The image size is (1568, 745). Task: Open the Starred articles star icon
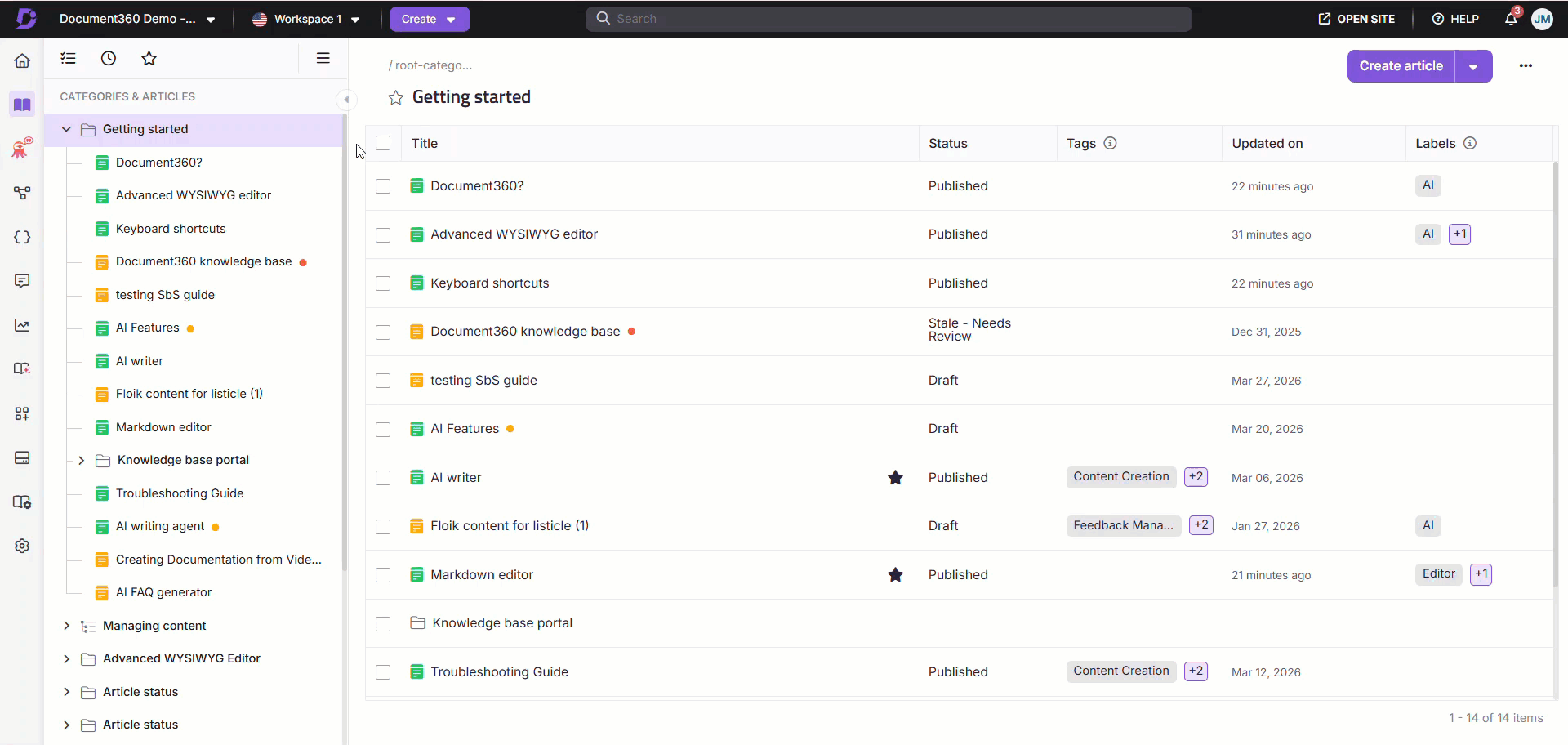[149, 58]
